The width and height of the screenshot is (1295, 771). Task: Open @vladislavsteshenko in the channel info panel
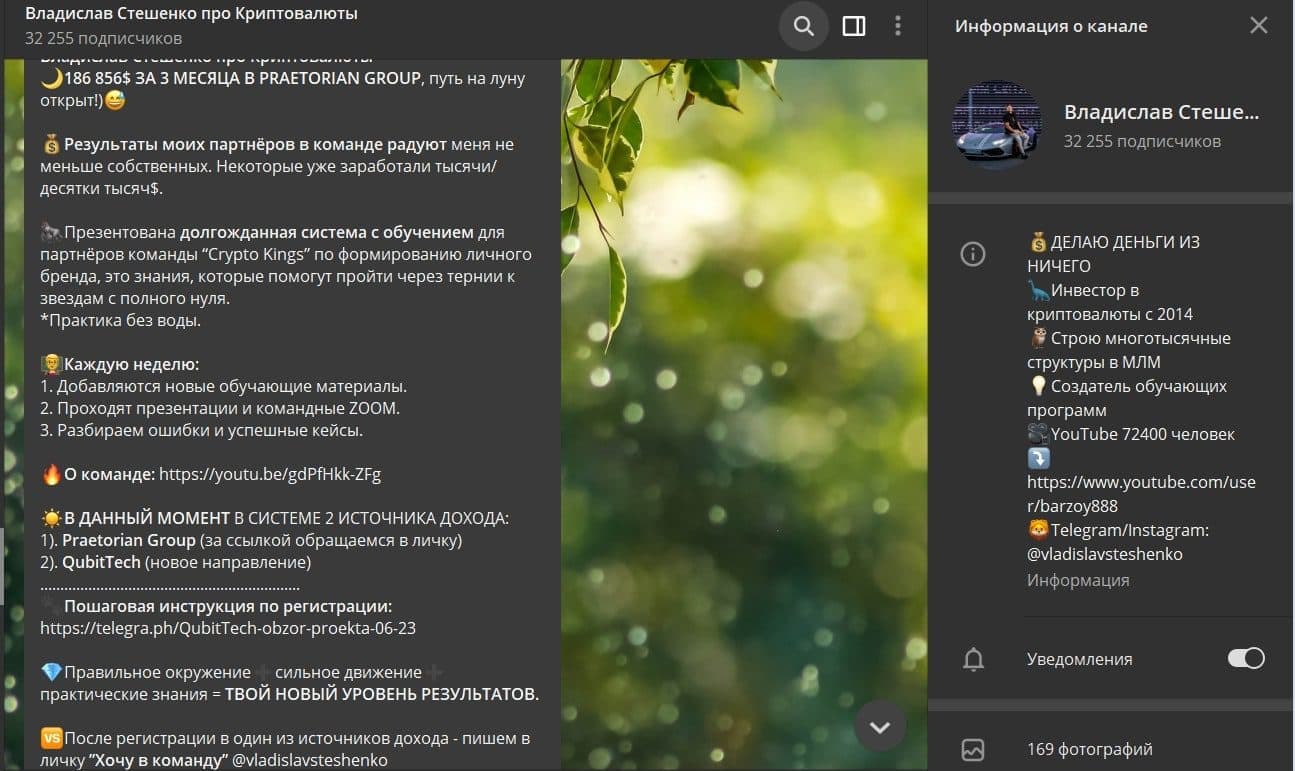[x=1105, y=554]
